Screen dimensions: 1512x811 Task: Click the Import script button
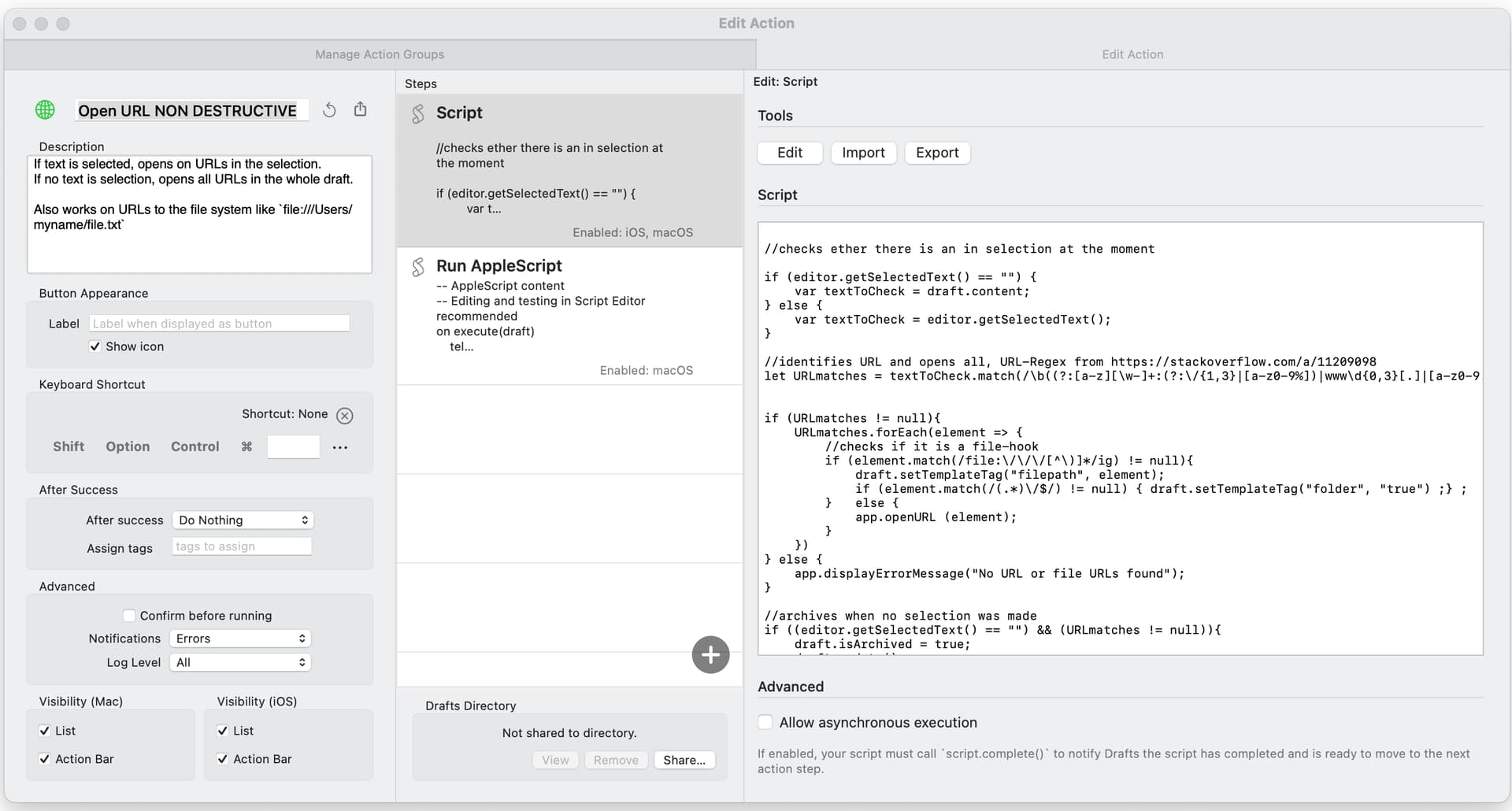863,153
